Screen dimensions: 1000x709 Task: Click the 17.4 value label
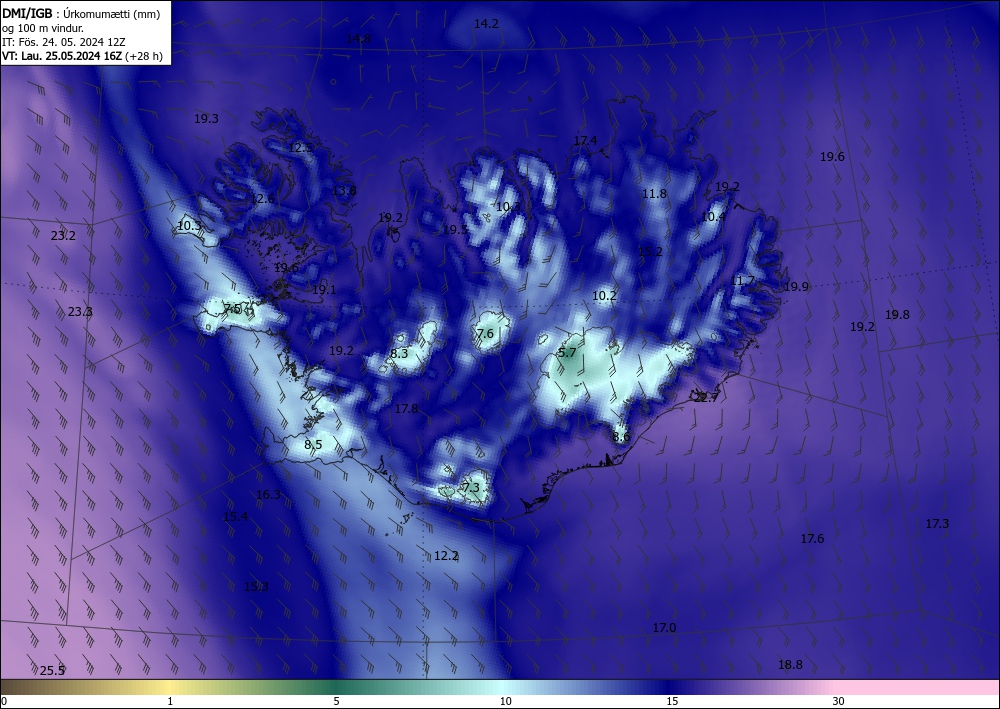coord(585,141)
